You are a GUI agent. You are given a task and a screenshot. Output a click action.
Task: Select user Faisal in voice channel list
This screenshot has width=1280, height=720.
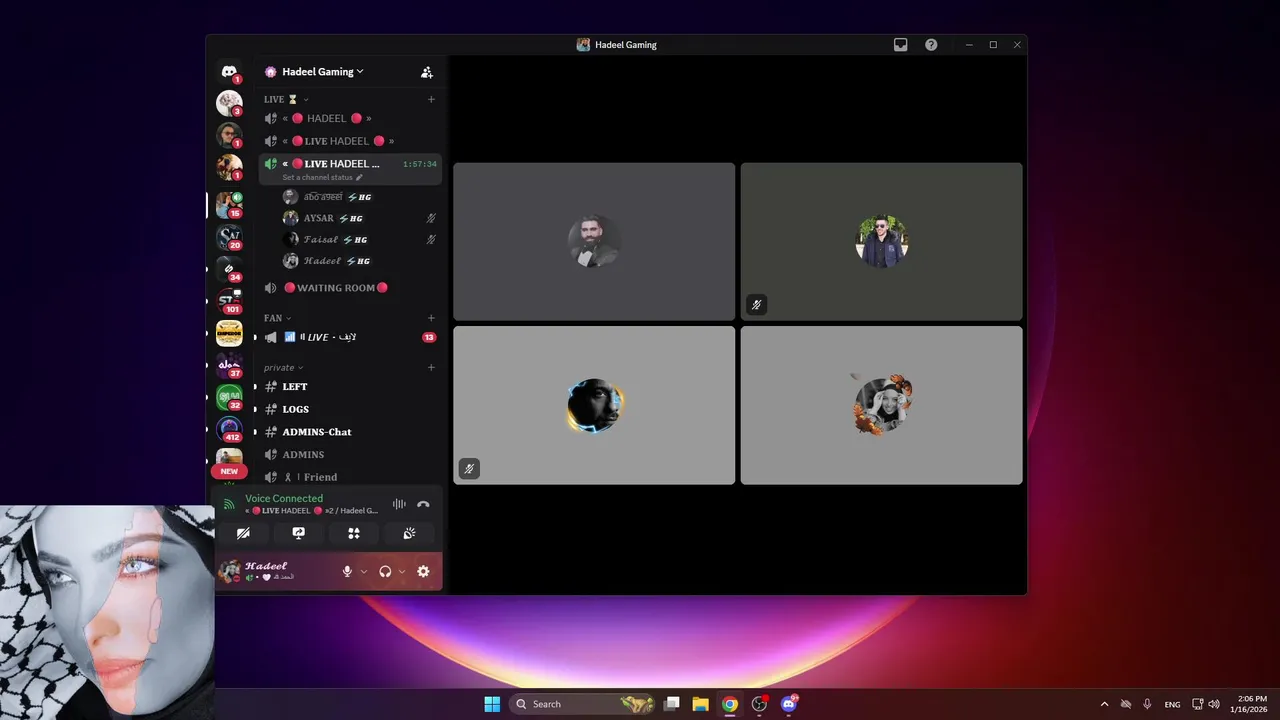(x=360, y=240)
